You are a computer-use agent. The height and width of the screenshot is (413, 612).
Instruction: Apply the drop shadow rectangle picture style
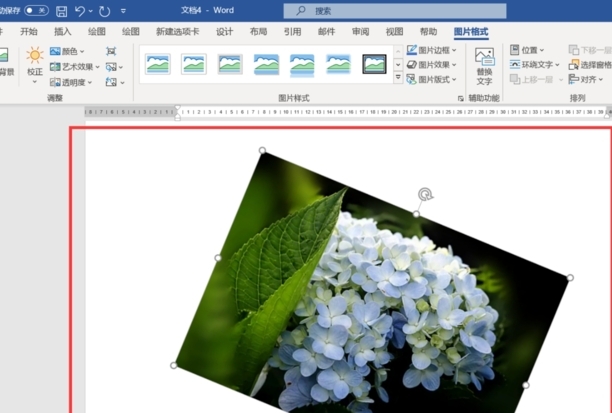[266, 64]
